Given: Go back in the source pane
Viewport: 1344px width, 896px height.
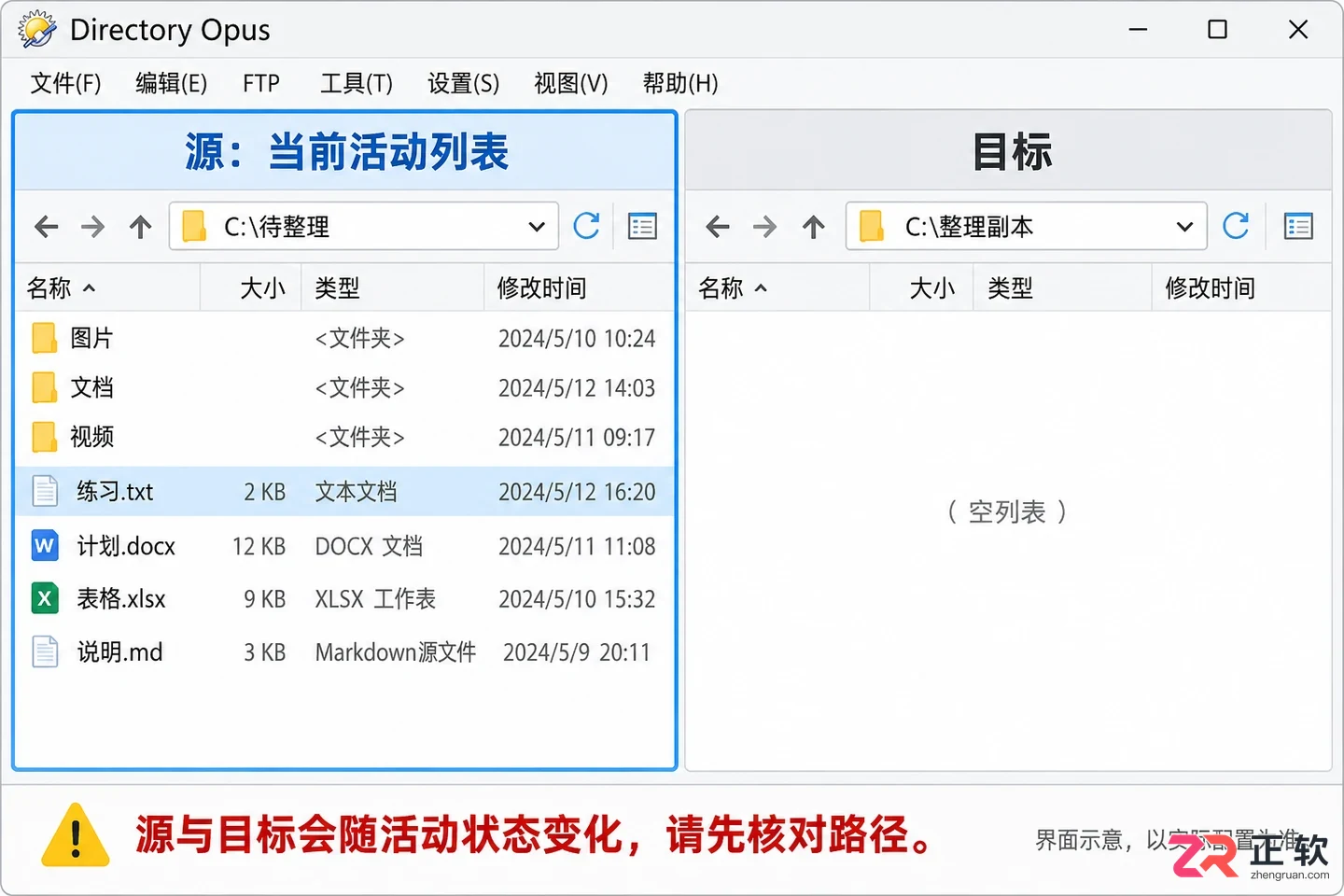Looking at the screenshot, I should (x=47, y=227).
